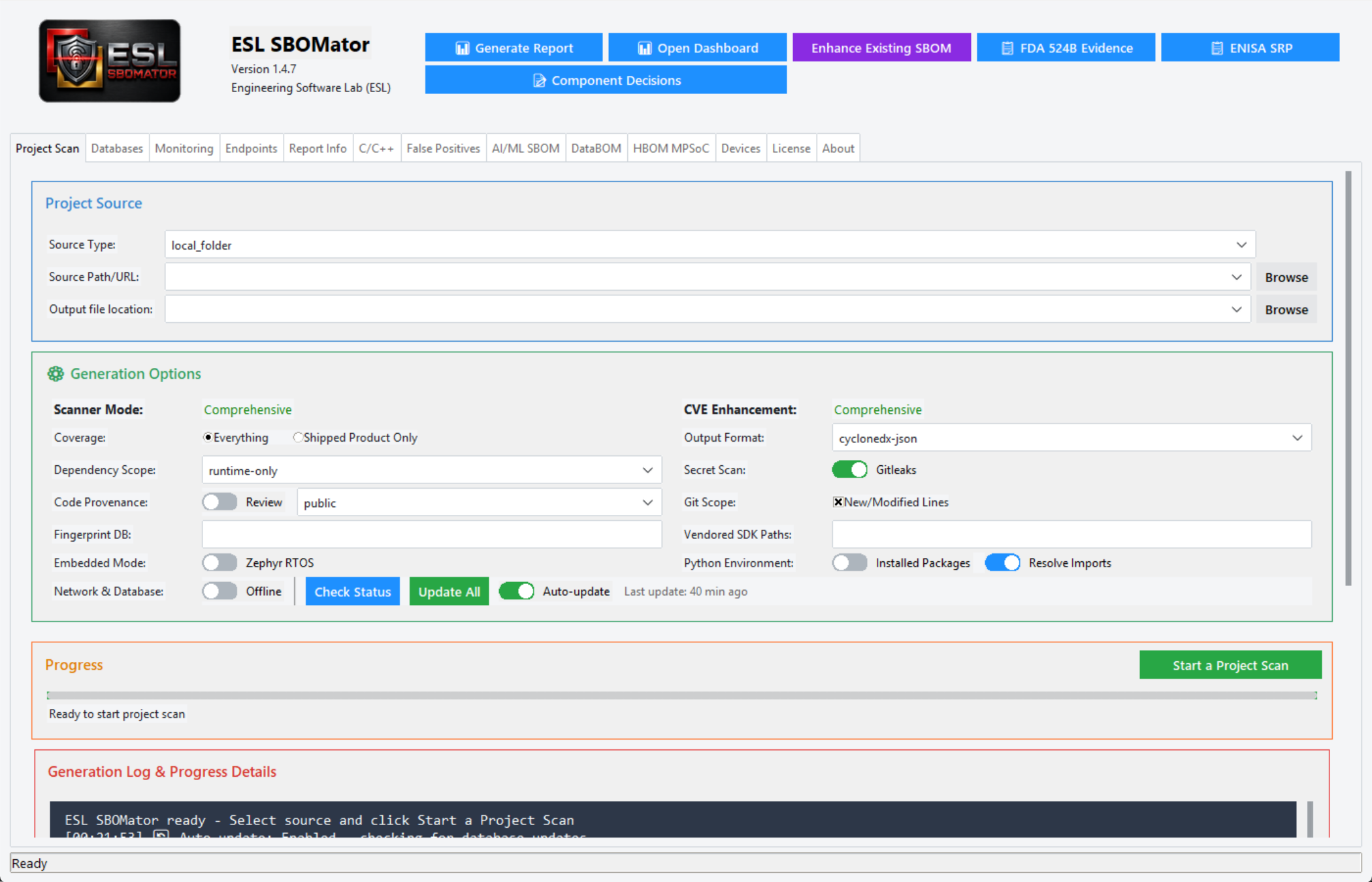
Task: Go to the Endpoints tab
Action: 251,148
